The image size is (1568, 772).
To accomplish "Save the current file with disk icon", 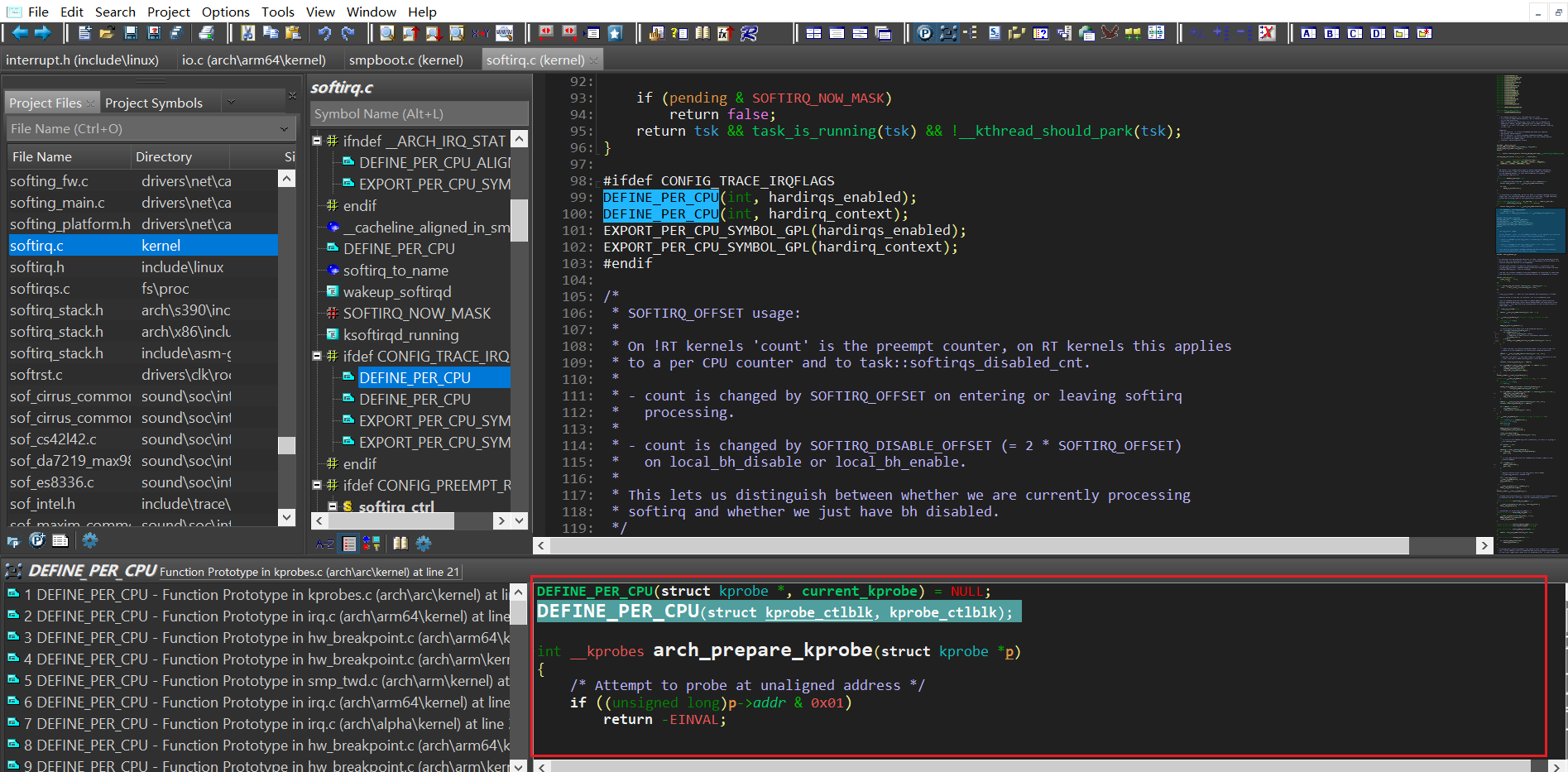I will [131, 33].
